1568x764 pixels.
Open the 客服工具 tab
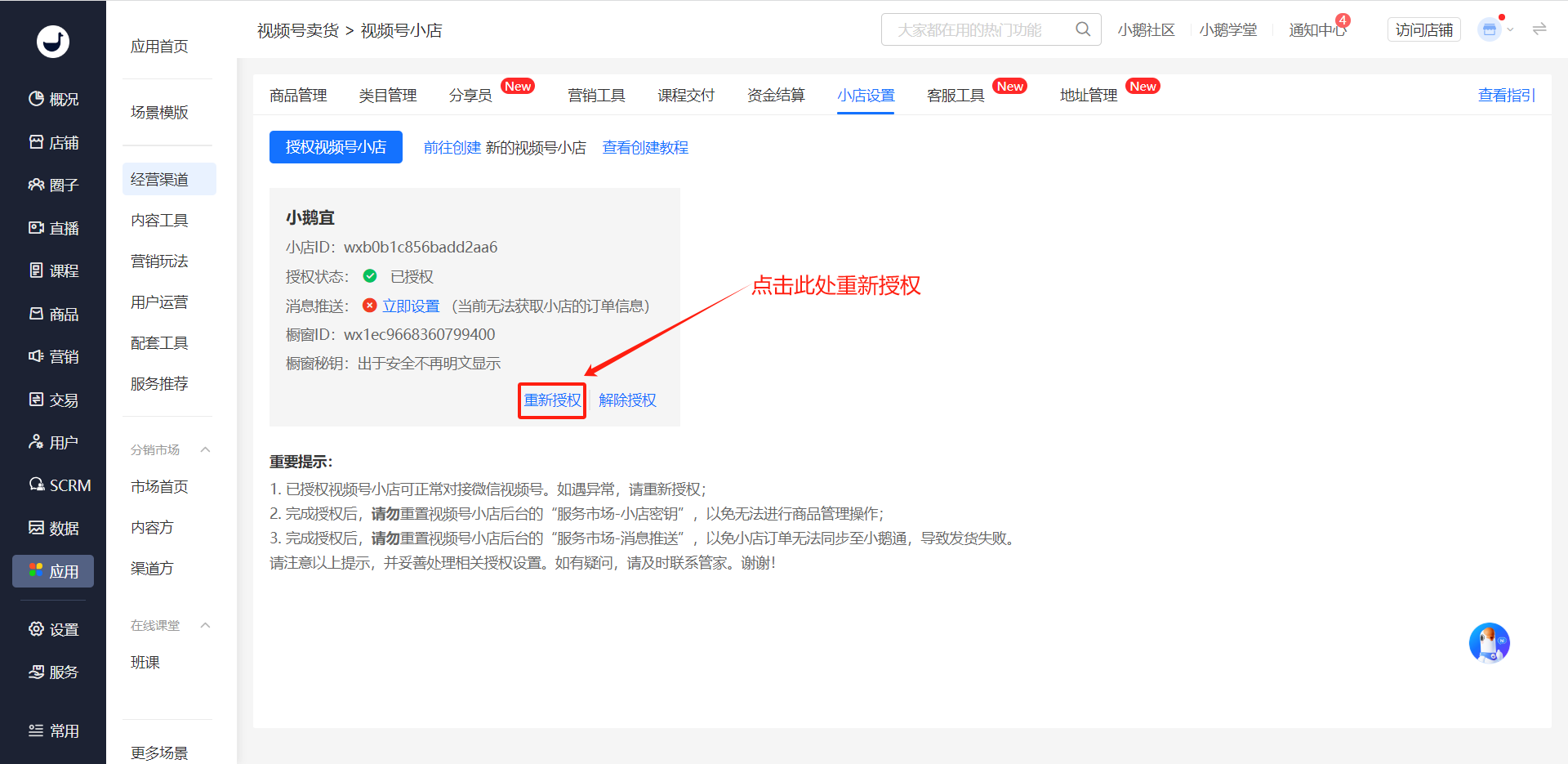click(x=955, y=96)
